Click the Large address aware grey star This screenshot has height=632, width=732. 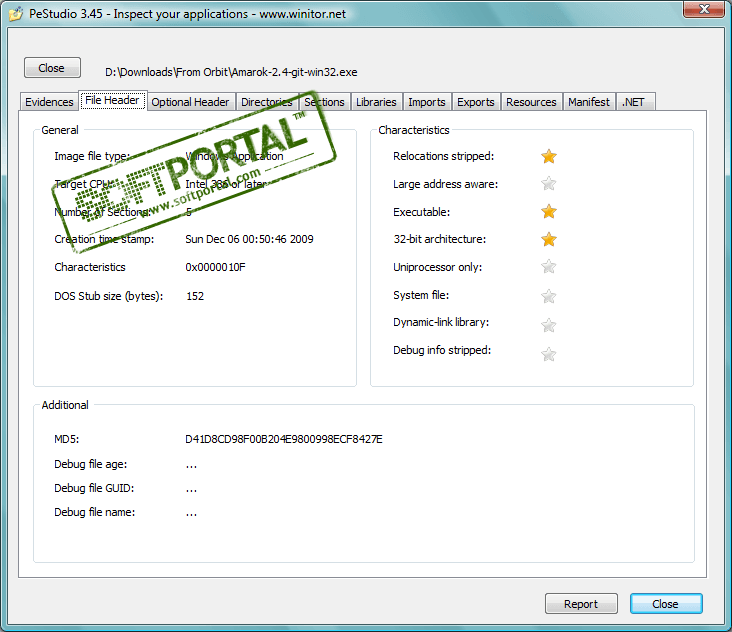point(549,183)
